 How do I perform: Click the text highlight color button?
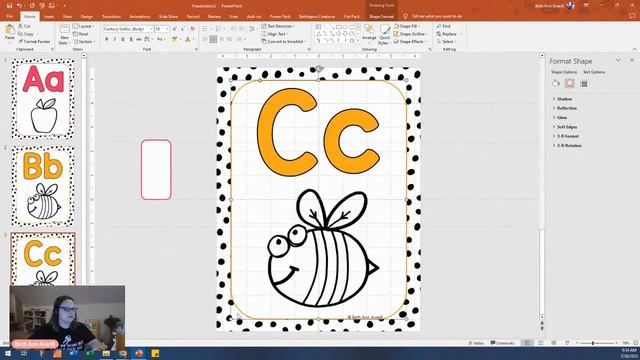(175, 39)
